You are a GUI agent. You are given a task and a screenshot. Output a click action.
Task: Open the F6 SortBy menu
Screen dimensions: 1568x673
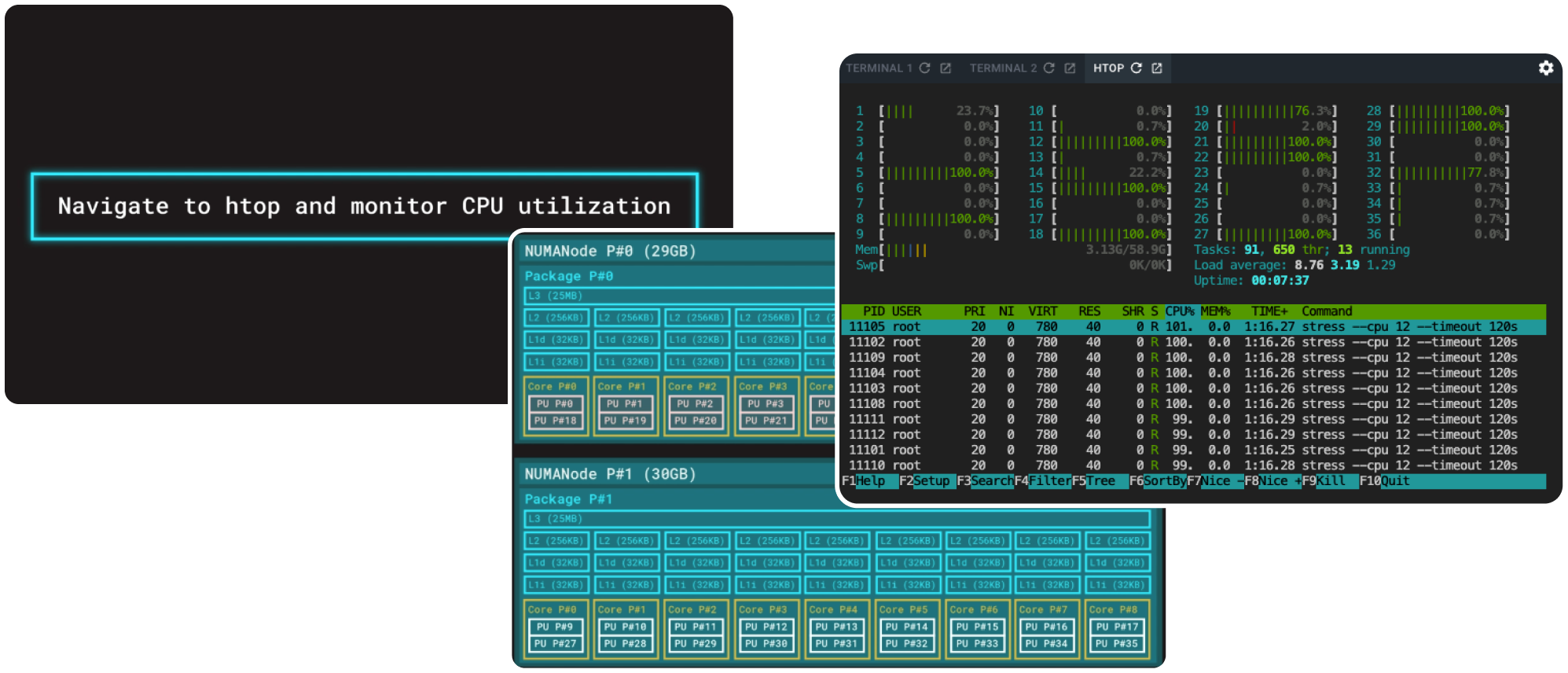tap(1158, 481)
